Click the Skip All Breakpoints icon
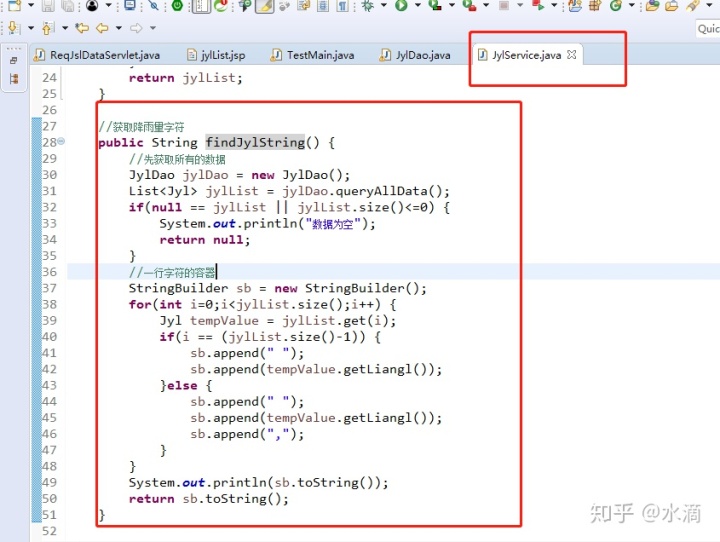This screenshot has height=542, width=720. pos(153,6)
